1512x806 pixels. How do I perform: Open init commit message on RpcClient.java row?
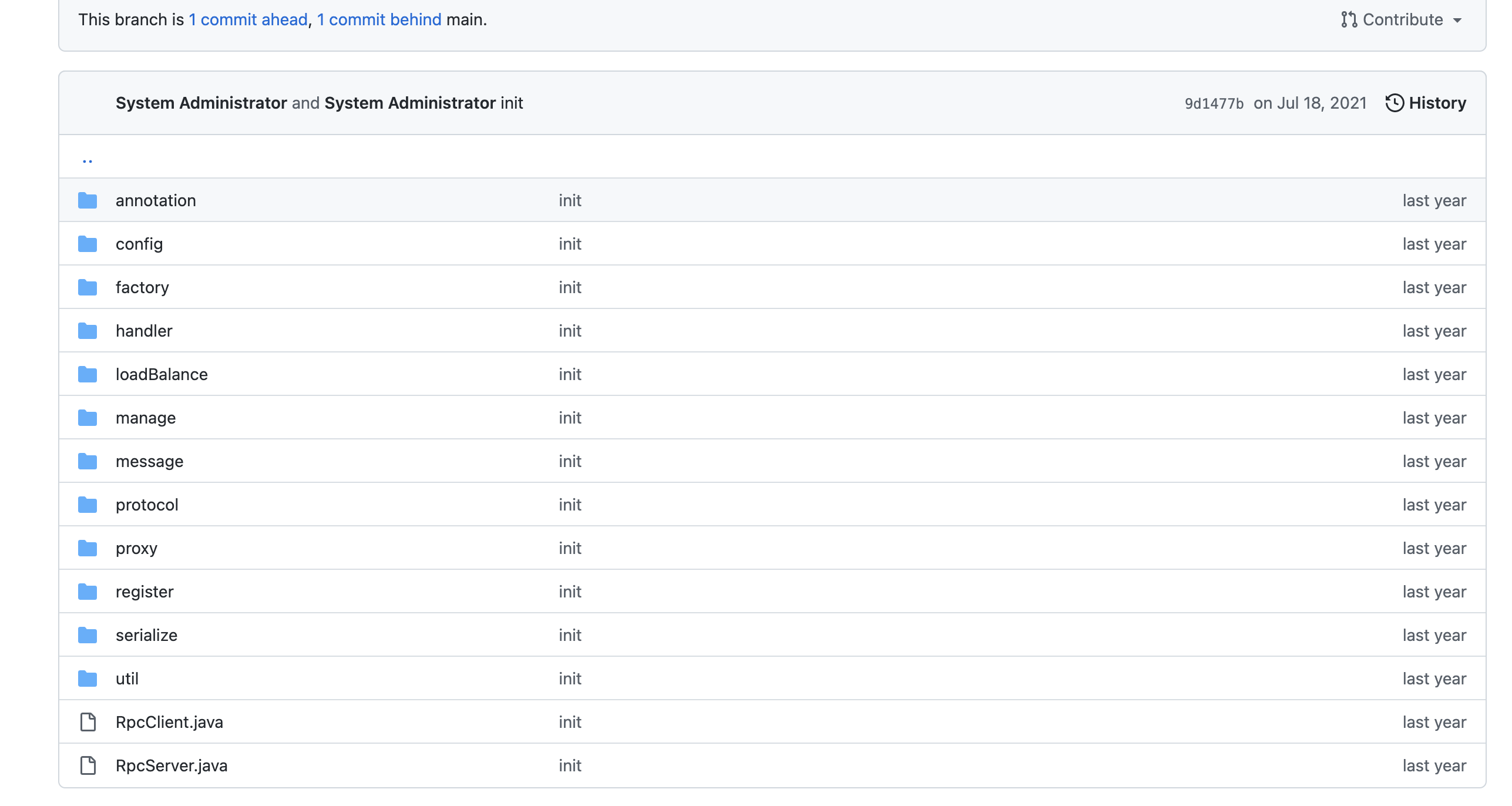pos(570,722)
